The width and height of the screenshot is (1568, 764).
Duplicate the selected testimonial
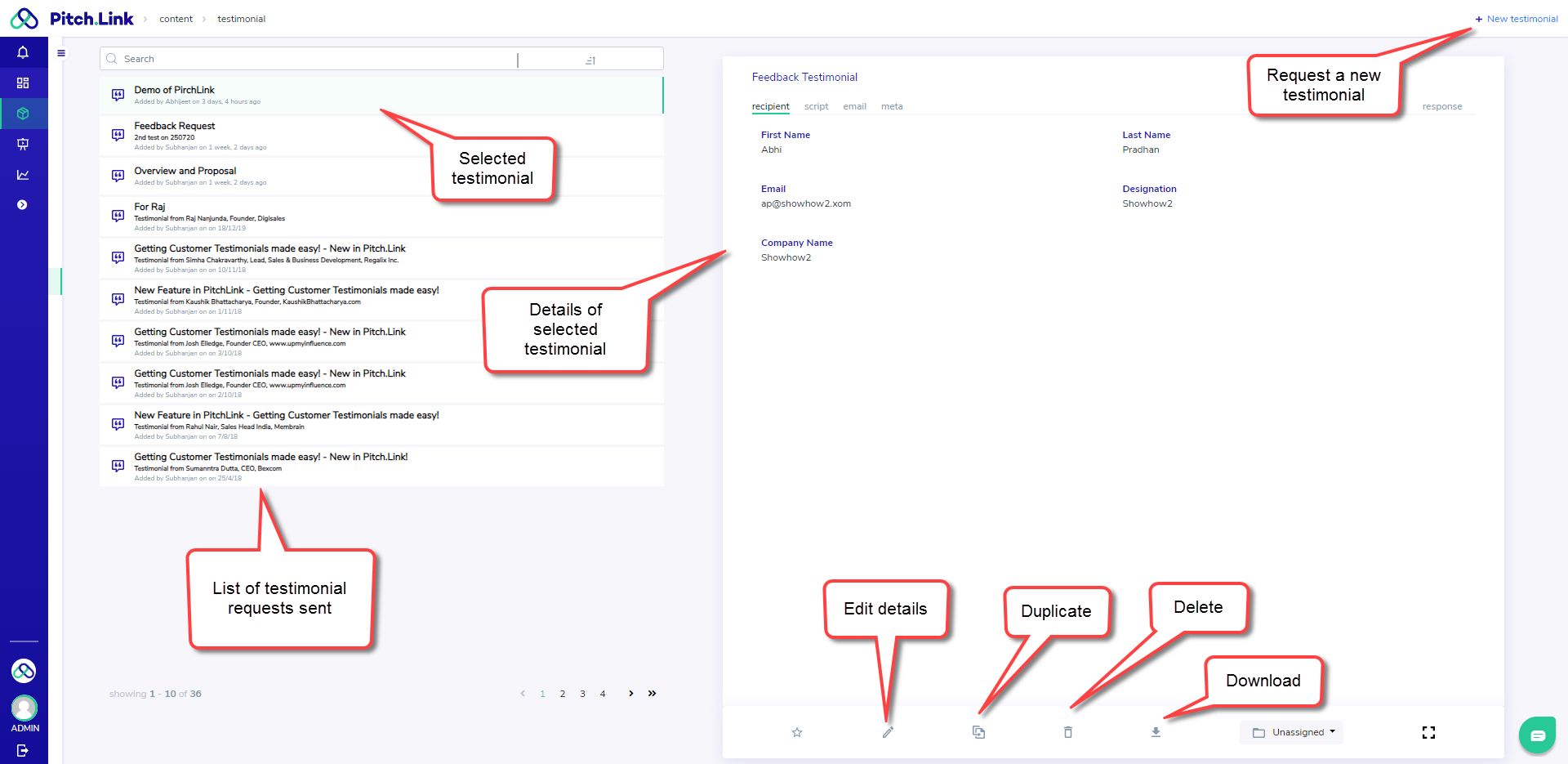978,733
